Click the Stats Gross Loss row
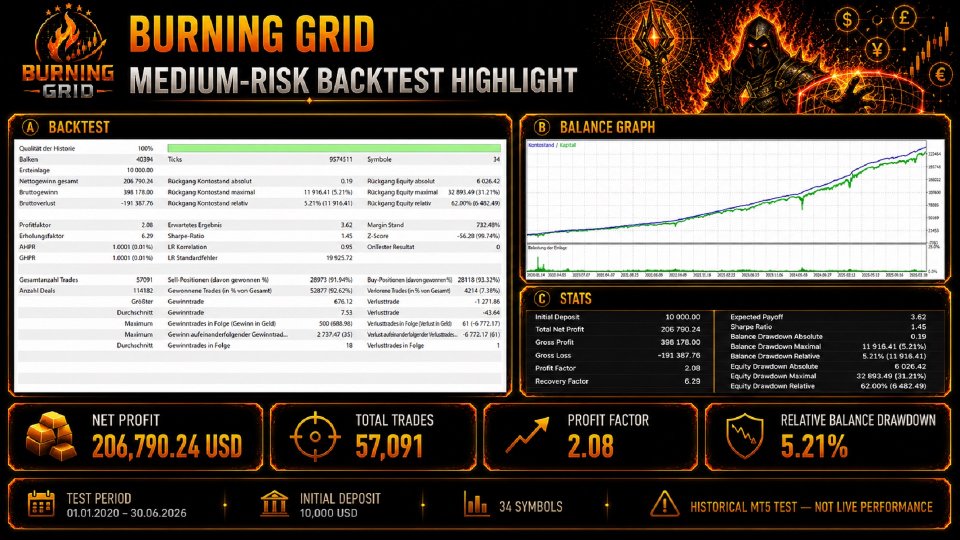 tap(617, 355)
